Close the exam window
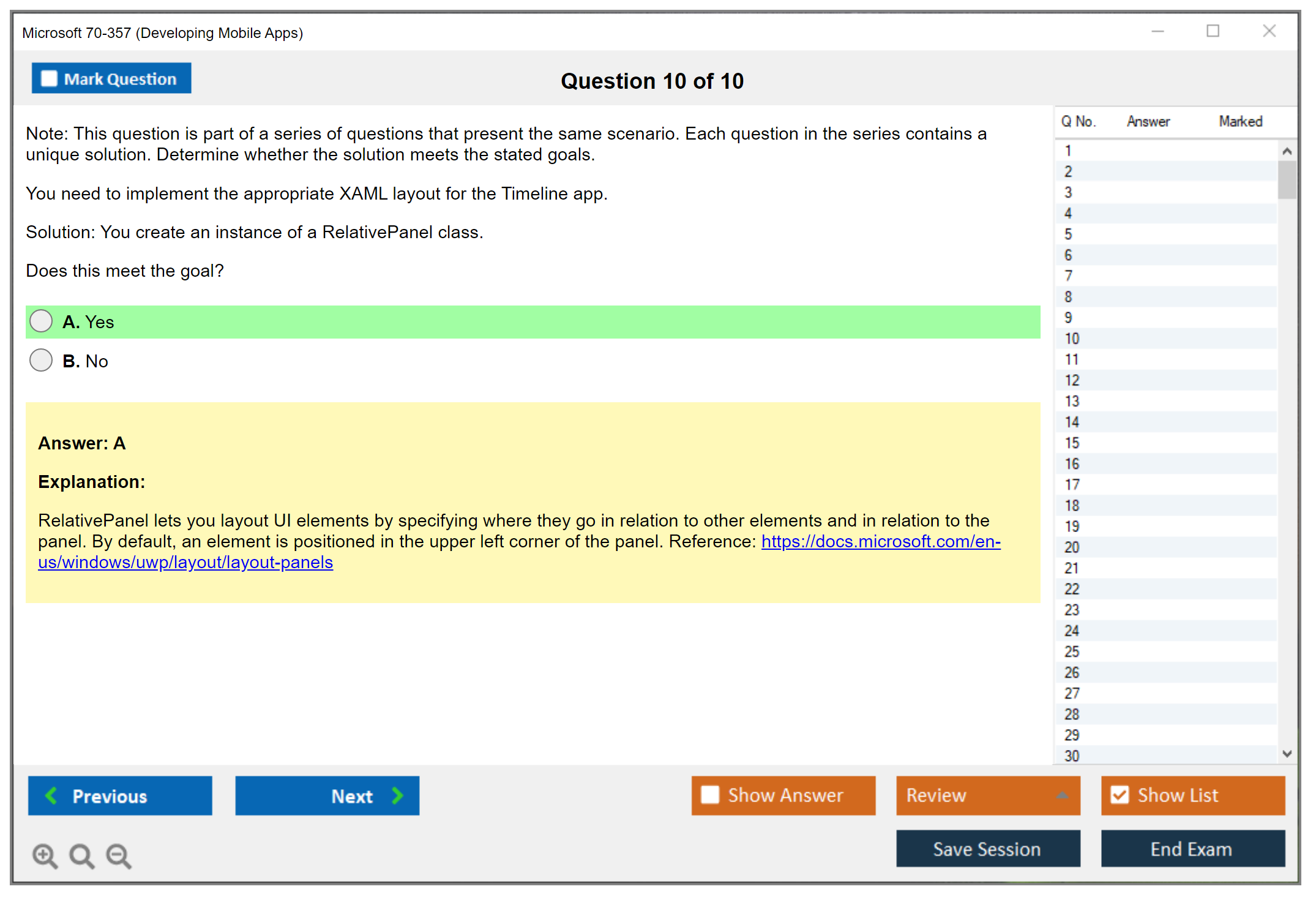1316x900 pixels. pyautogui.click(x=1269, y=31)
